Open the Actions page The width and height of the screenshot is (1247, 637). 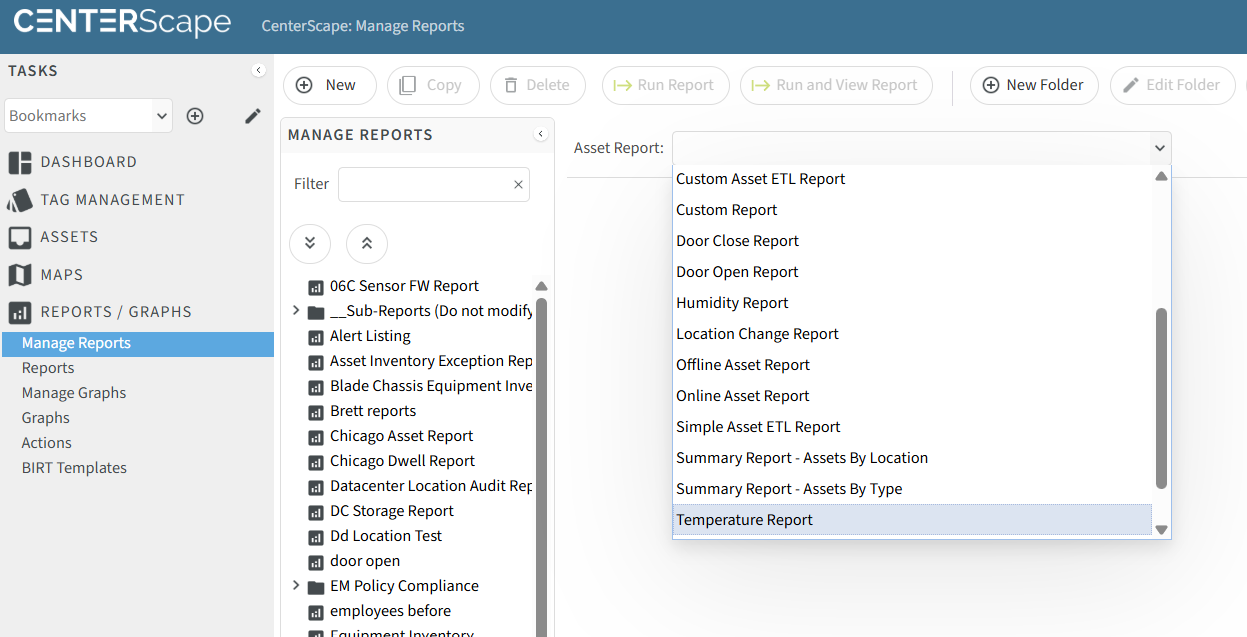[x=47, y=443]
